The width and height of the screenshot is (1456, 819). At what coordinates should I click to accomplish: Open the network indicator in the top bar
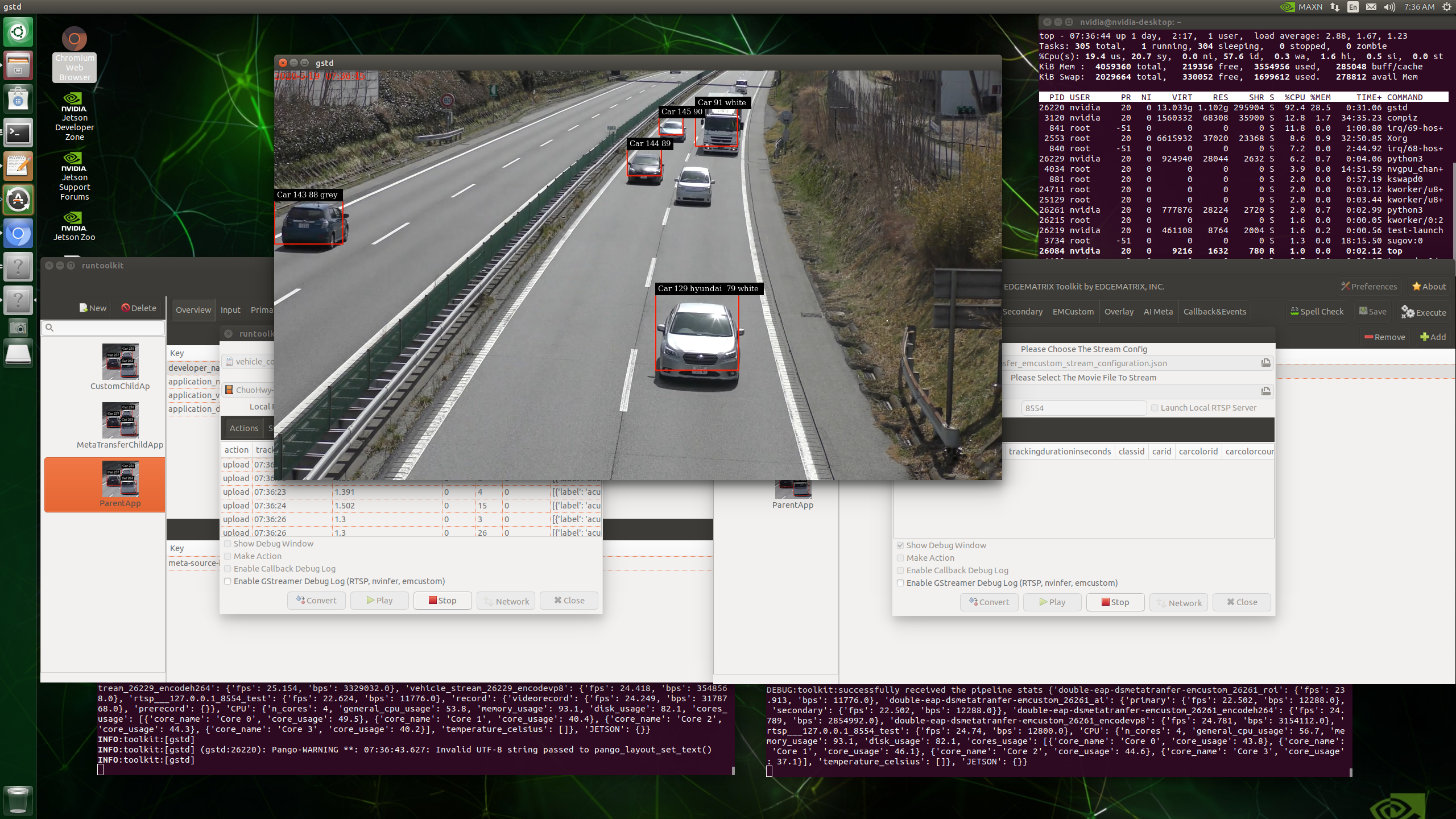click(1335, 7)
